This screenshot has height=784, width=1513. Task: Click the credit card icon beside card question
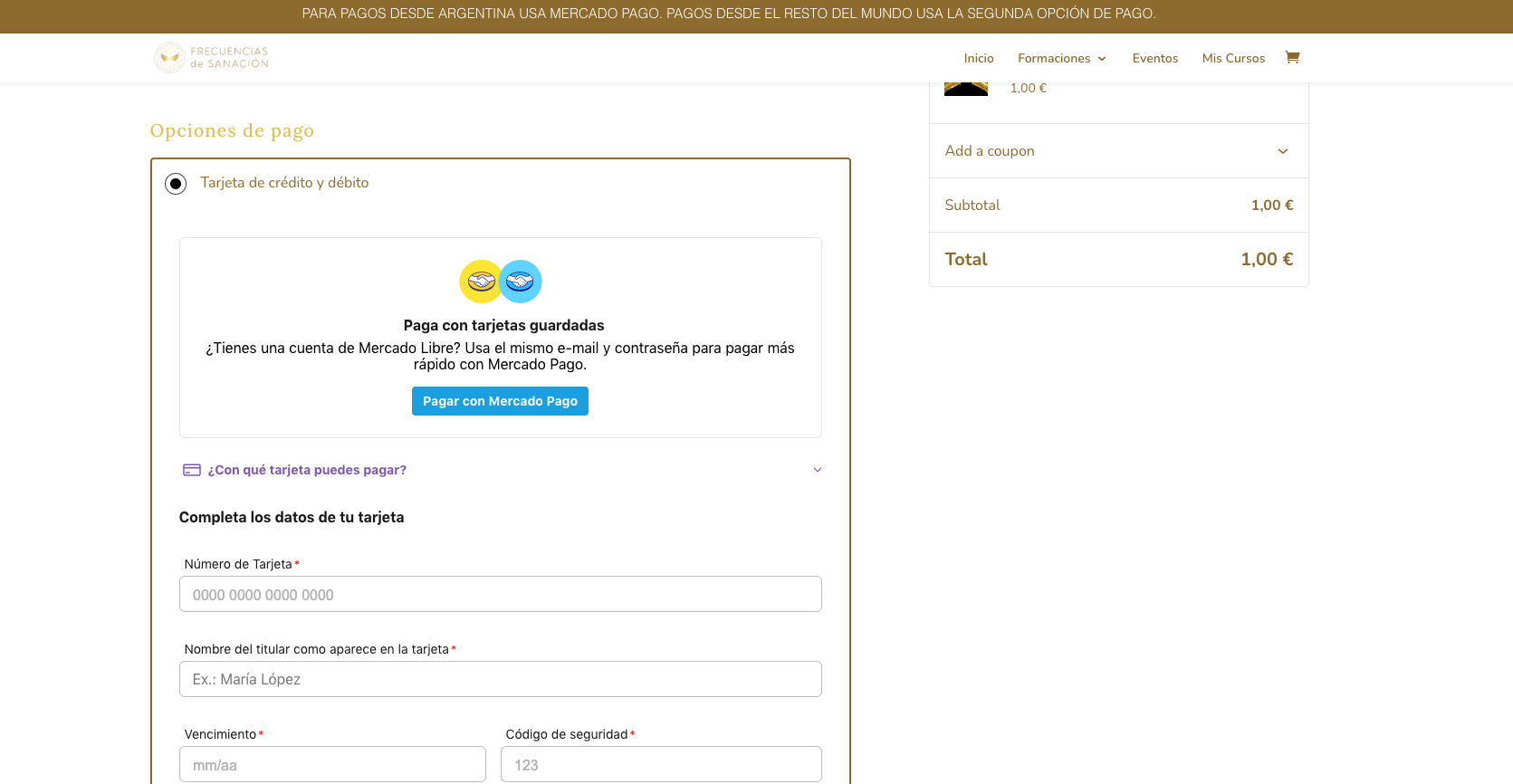[192, 470]
